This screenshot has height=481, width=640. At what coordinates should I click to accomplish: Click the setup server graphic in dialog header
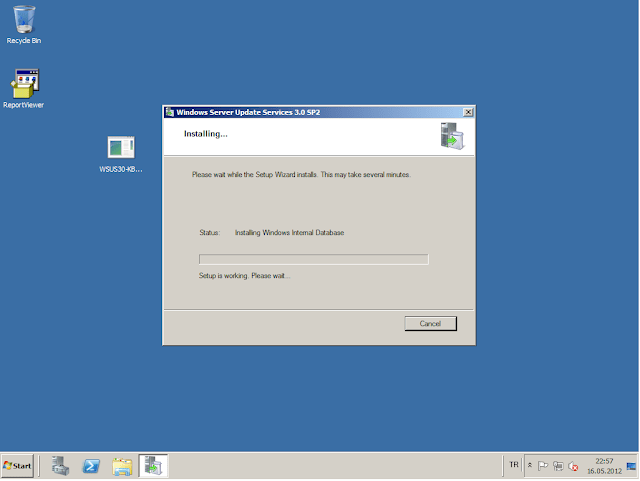click(x=451, y=135)
